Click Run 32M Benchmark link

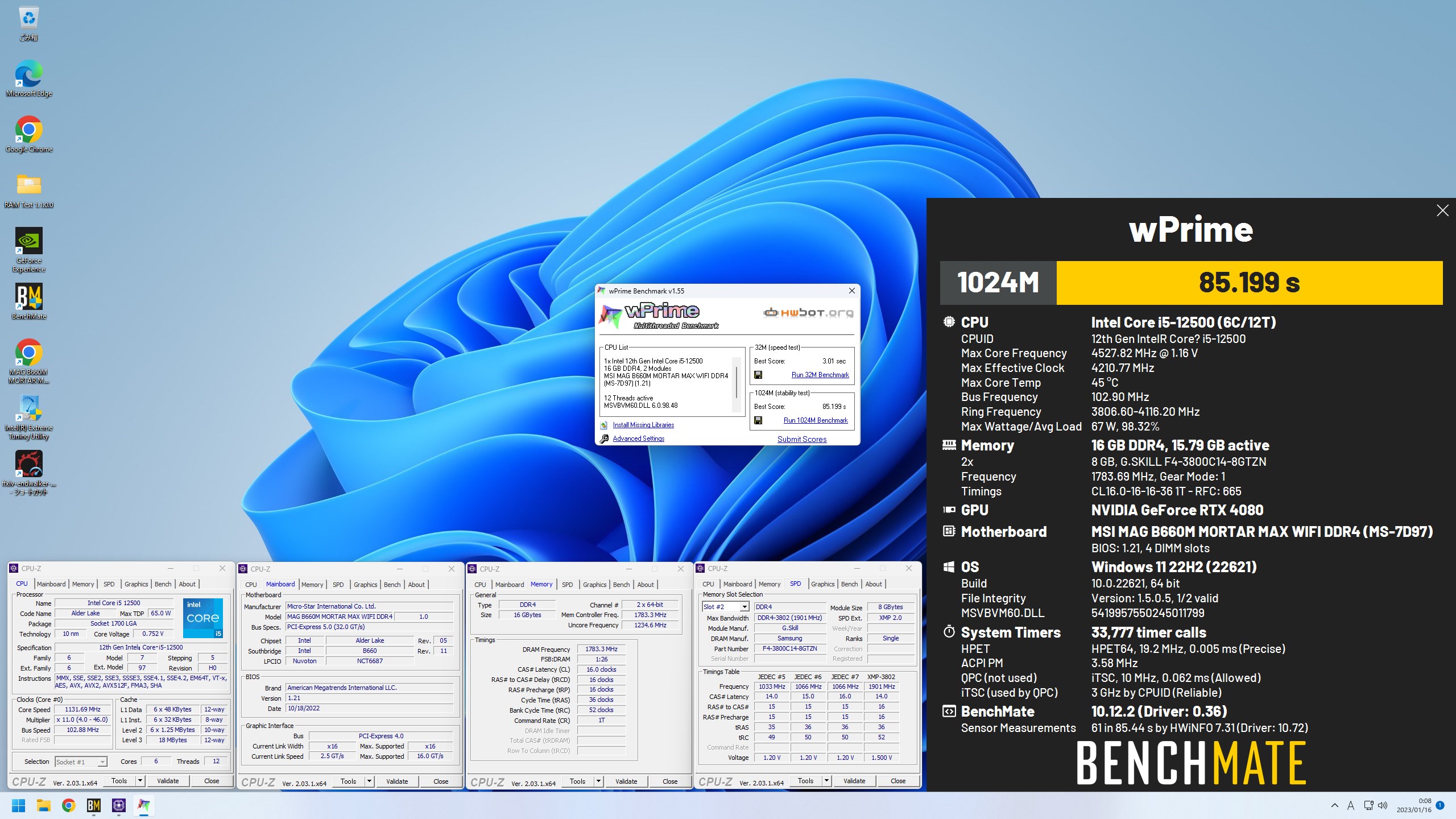coord(820,375)
